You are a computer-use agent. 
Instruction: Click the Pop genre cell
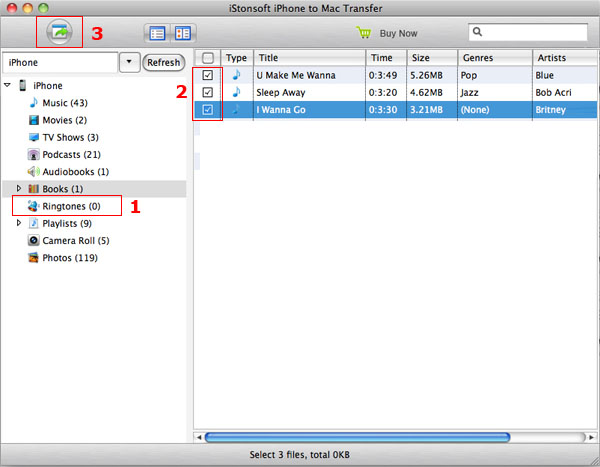point(469,75)
